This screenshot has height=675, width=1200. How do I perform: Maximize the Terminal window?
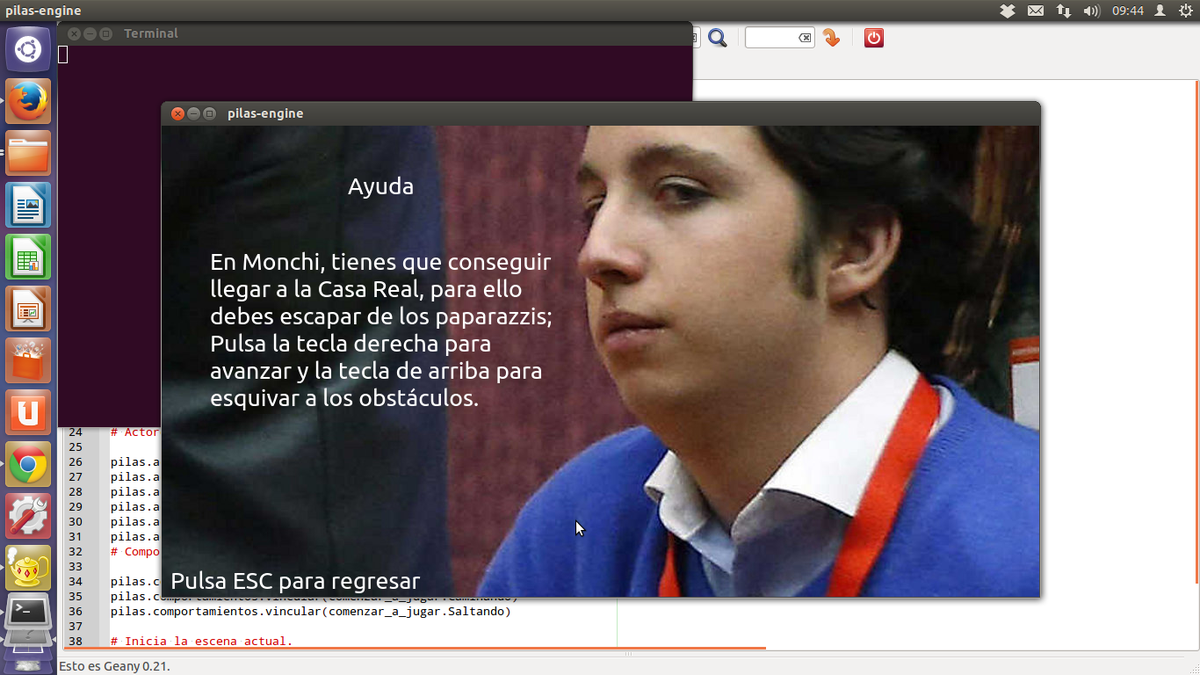pos(106,34)
